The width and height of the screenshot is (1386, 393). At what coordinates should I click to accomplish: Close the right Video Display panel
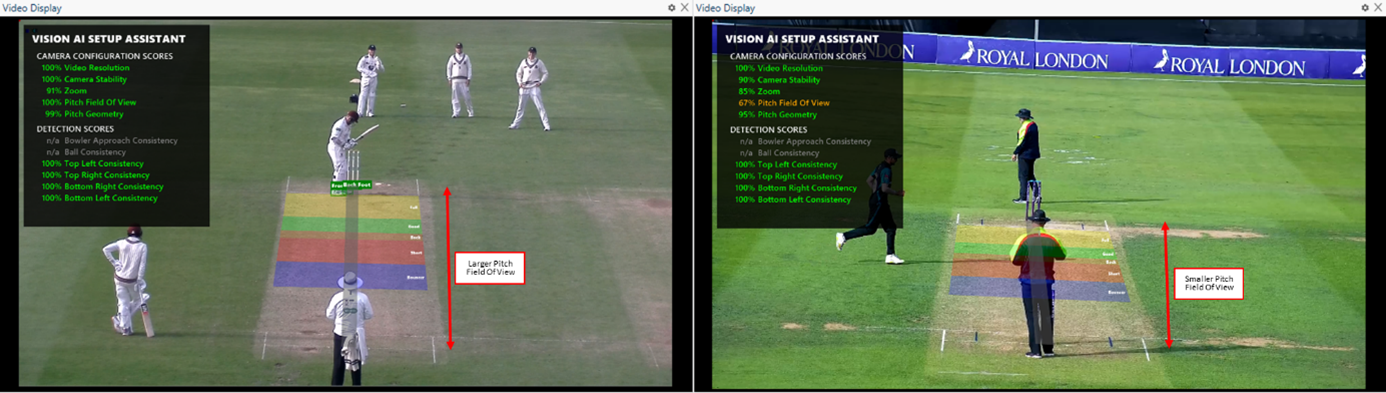1378,7
